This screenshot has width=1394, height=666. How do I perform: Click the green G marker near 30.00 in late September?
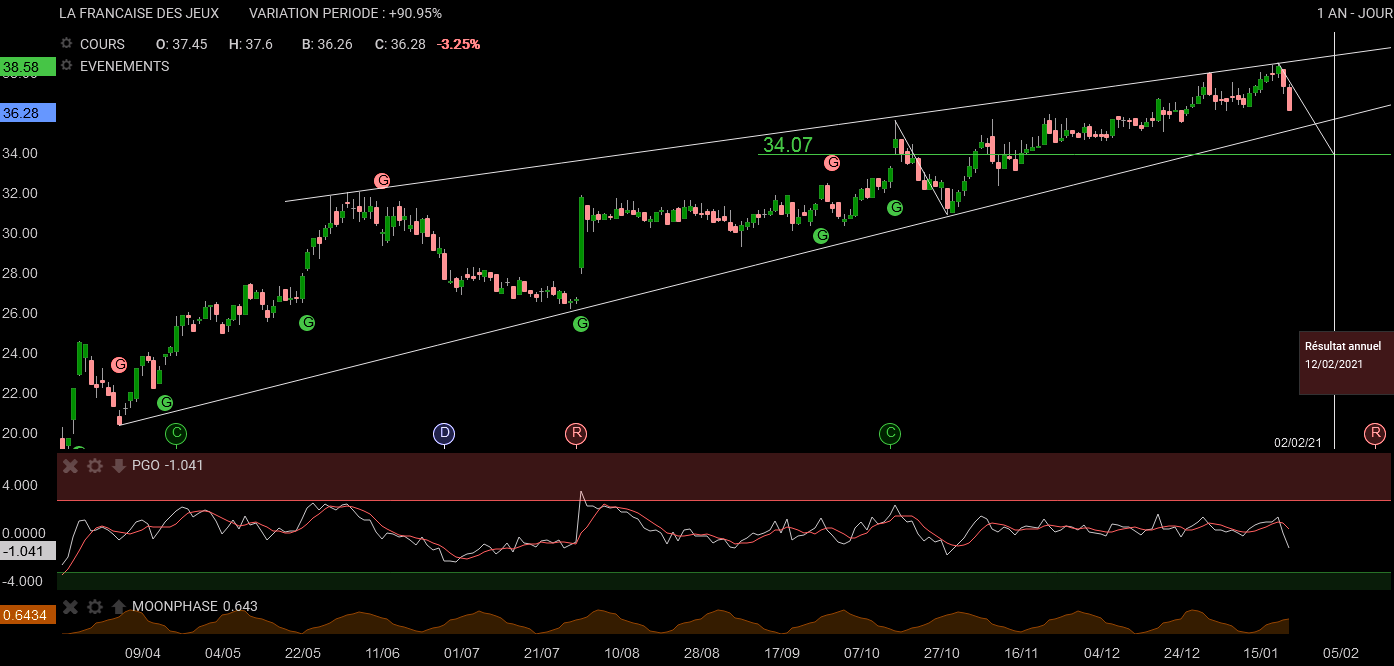[821, 236]
